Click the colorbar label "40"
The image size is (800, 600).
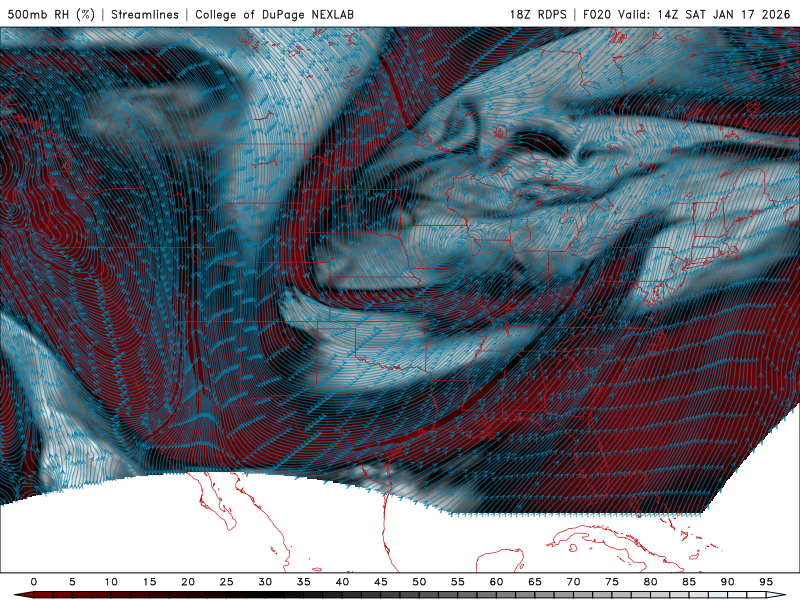tap(342, 582)
